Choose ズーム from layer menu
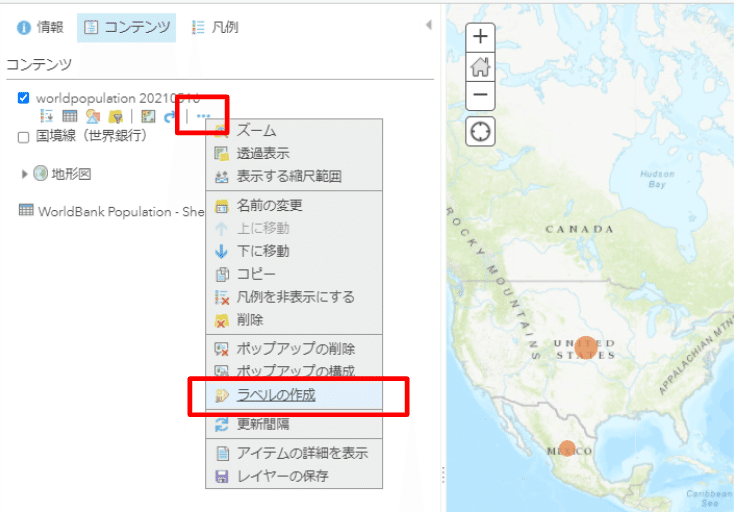Screen dimensions: 736x512 (x=294, y=130)
